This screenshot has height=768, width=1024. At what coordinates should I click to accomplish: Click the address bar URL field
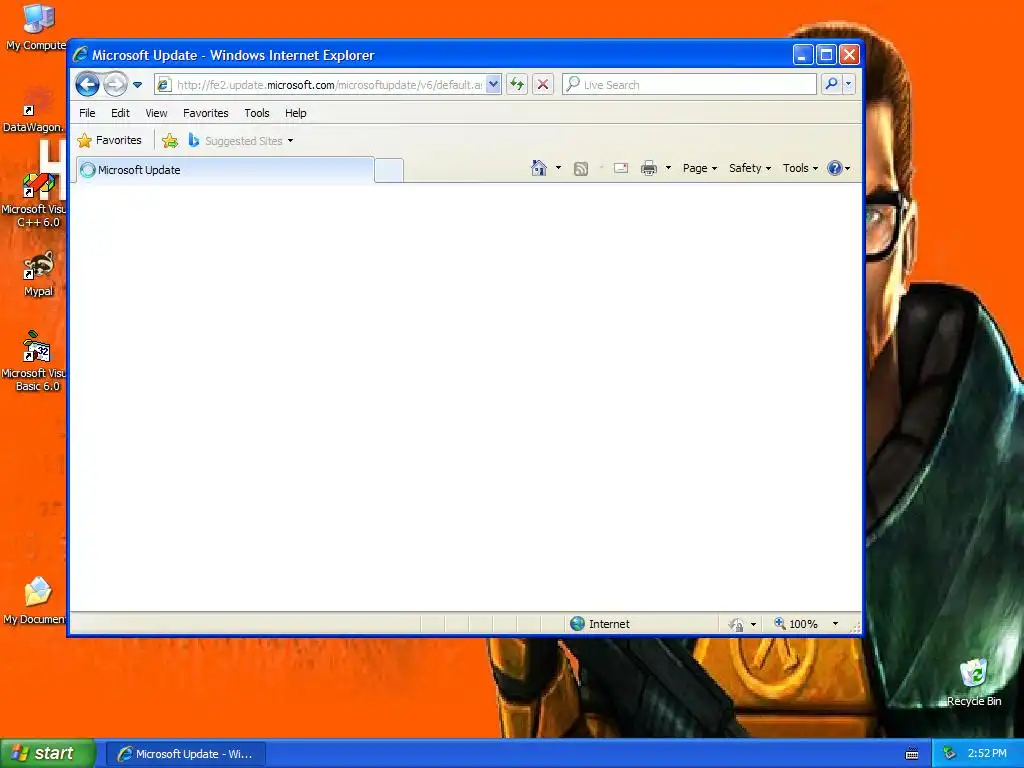coord(321,85)
